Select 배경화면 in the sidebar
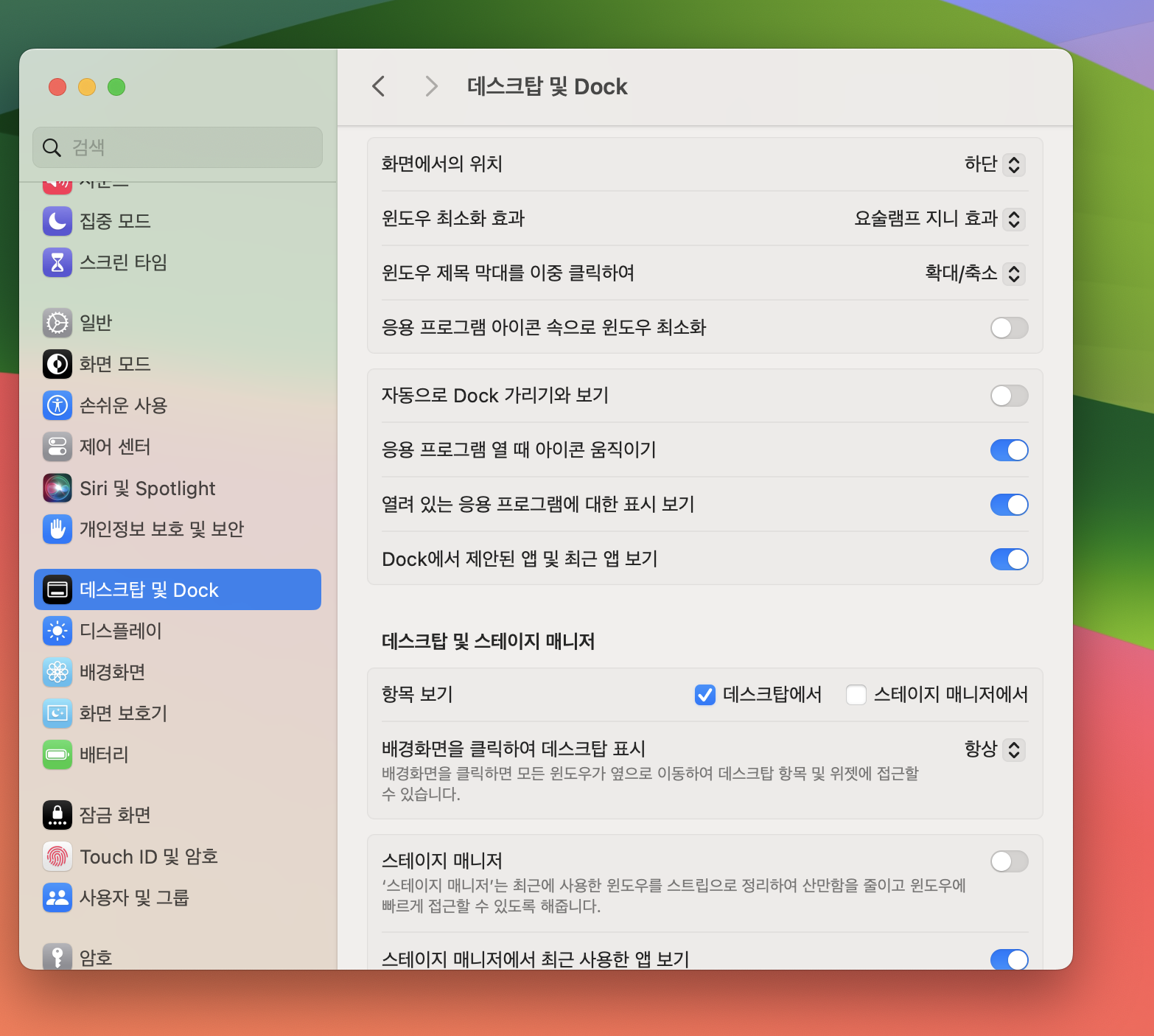The image size is (1154, 1036). 178,672
